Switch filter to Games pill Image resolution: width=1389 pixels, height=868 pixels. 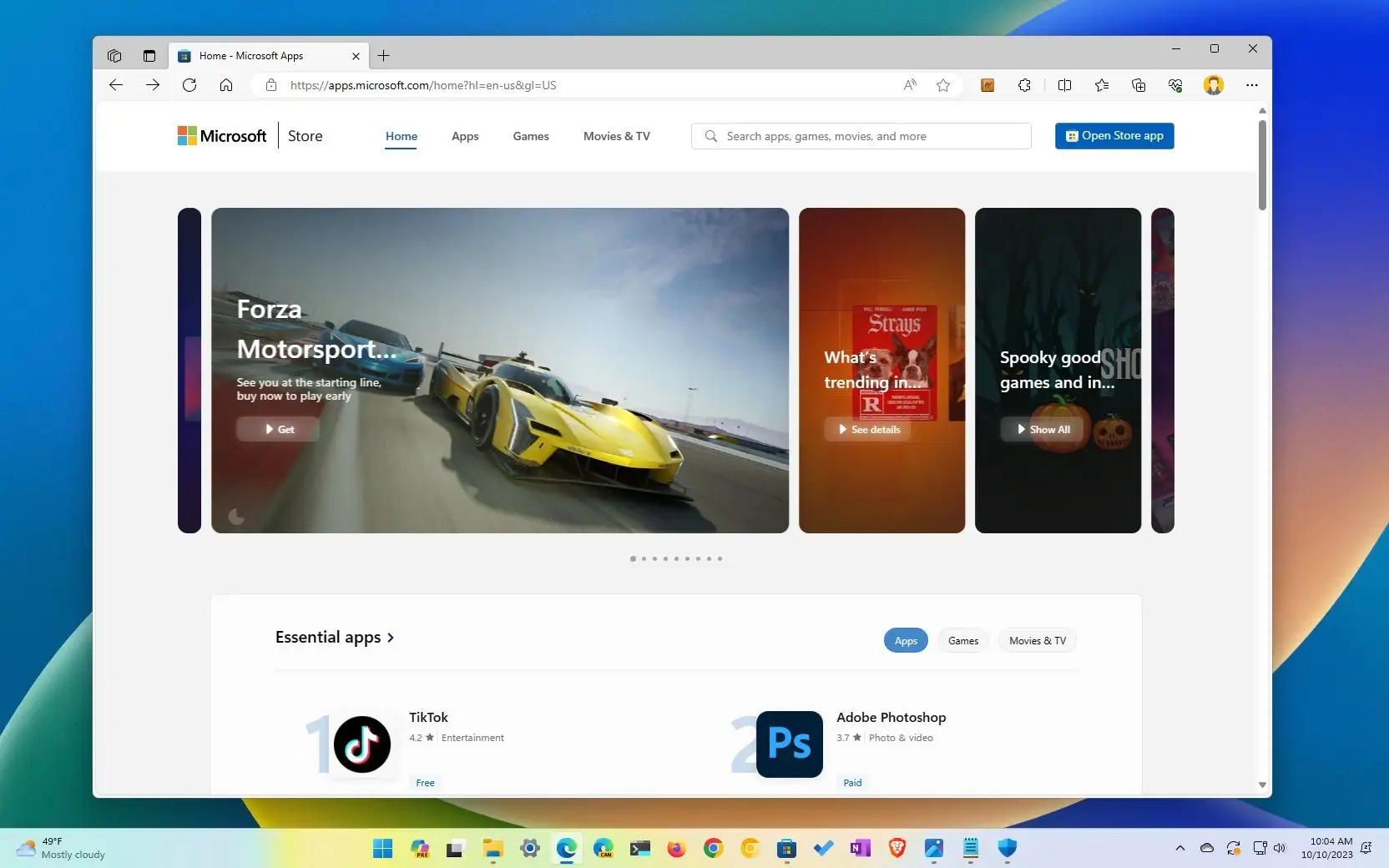point(962,640)
